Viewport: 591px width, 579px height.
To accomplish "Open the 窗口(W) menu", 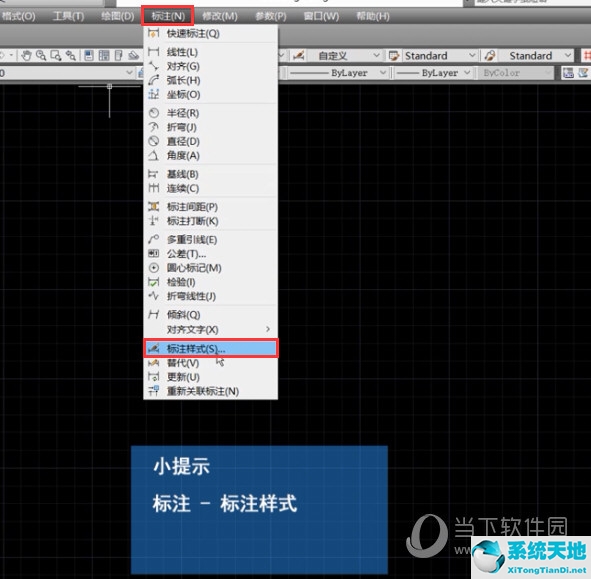I will tap(321, 16).
